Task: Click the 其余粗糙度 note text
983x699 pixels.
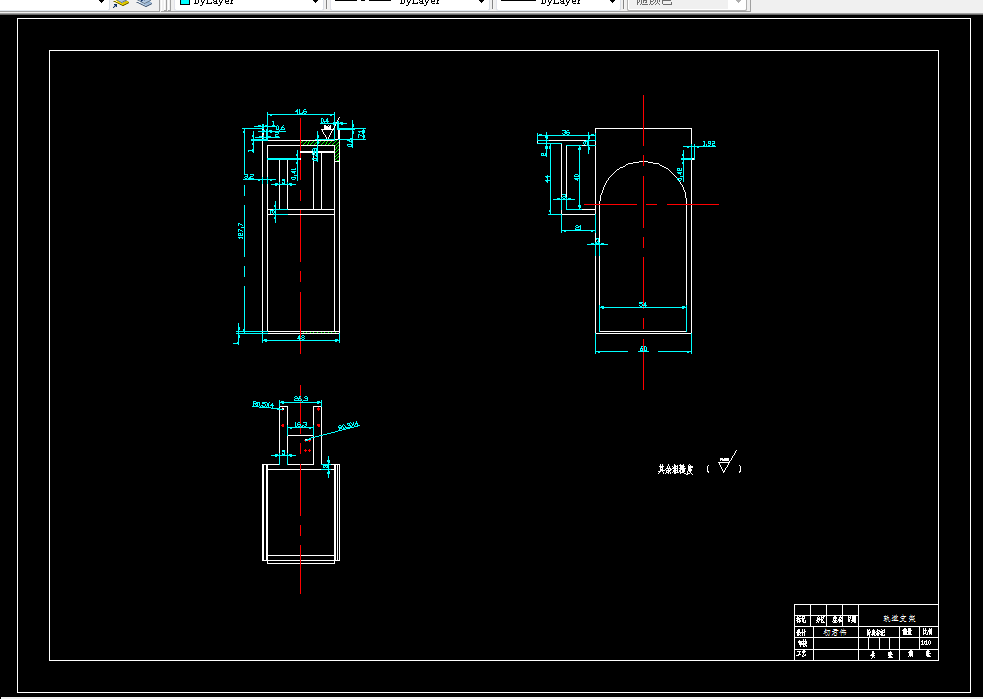Action: [675, 469]
